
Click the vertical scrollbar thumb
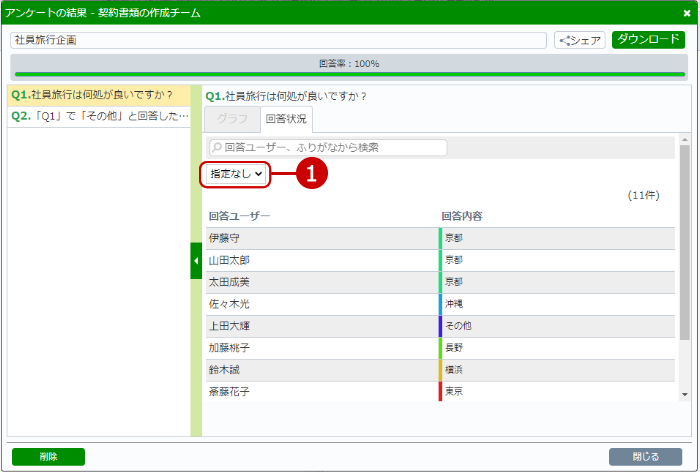click(684, 242)
